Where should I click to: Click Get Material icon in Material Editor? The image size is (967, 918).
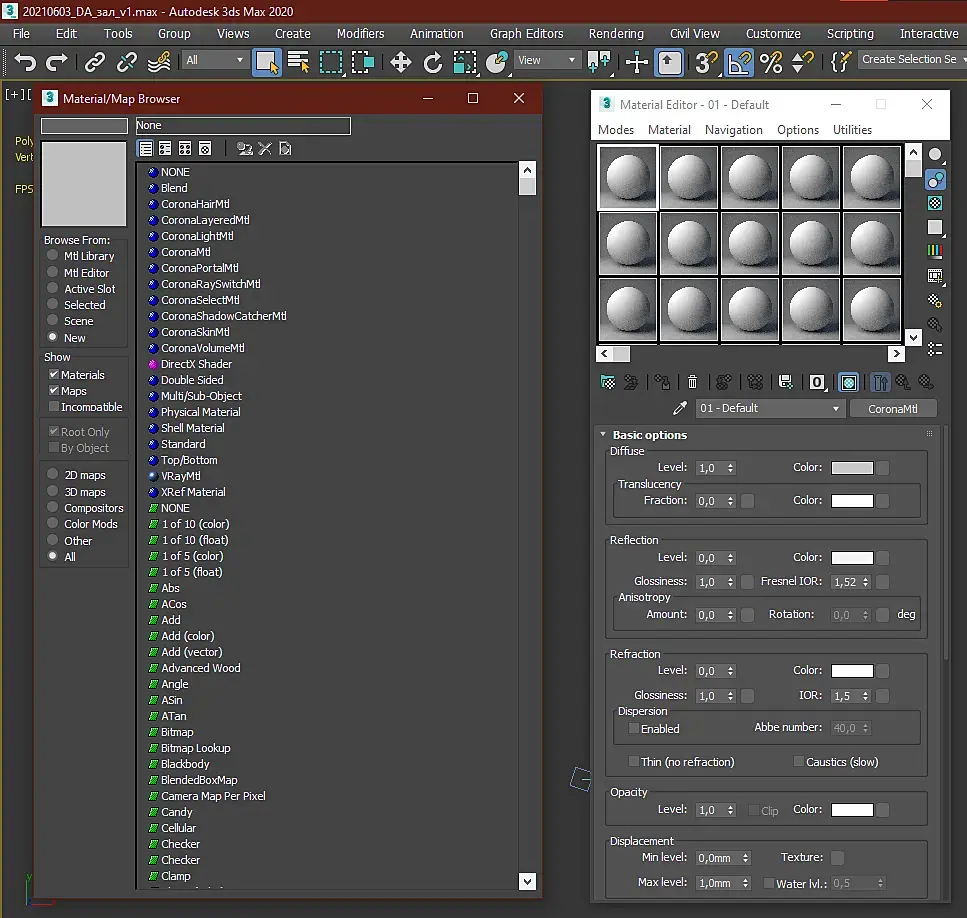pyautogui.click(x=607, y=382)
